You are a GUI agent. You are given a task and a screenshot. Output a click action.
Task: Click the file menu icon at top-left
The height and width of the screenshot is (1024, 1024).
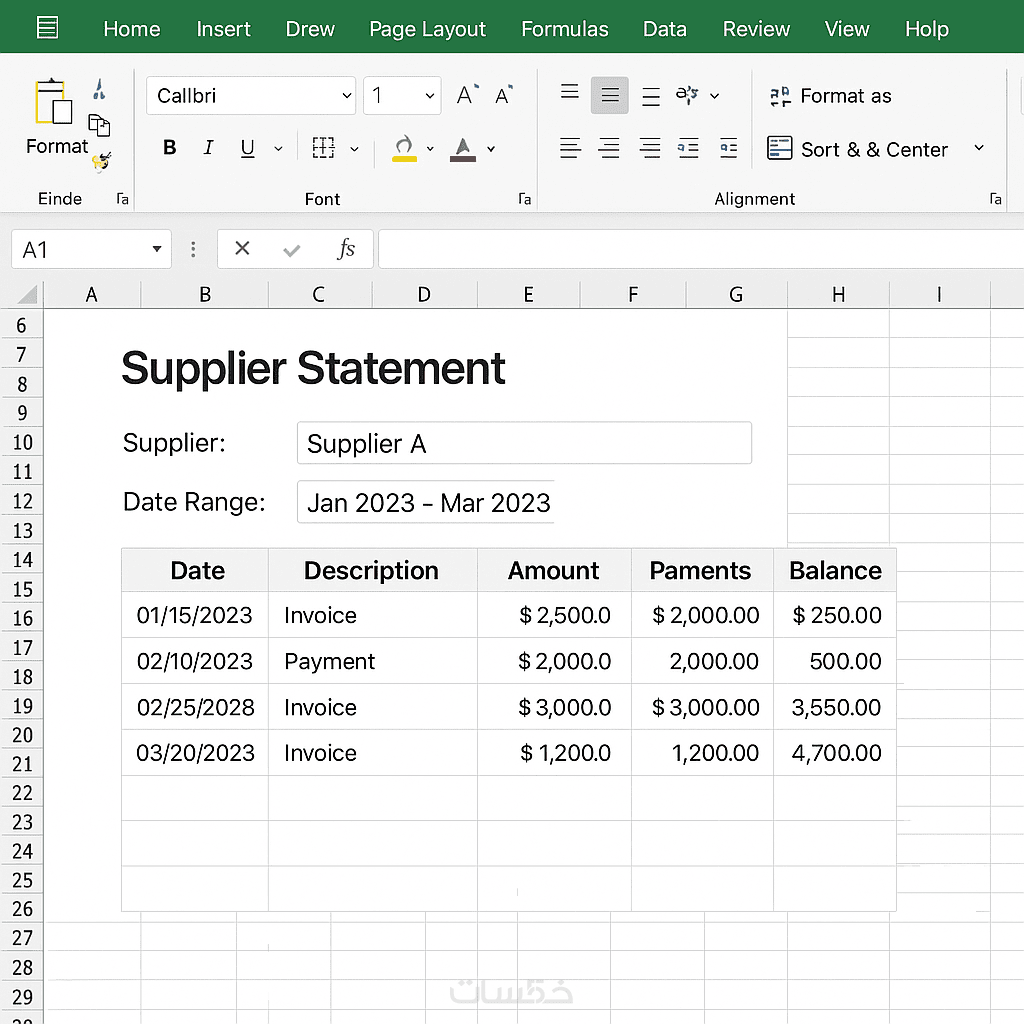47,27
